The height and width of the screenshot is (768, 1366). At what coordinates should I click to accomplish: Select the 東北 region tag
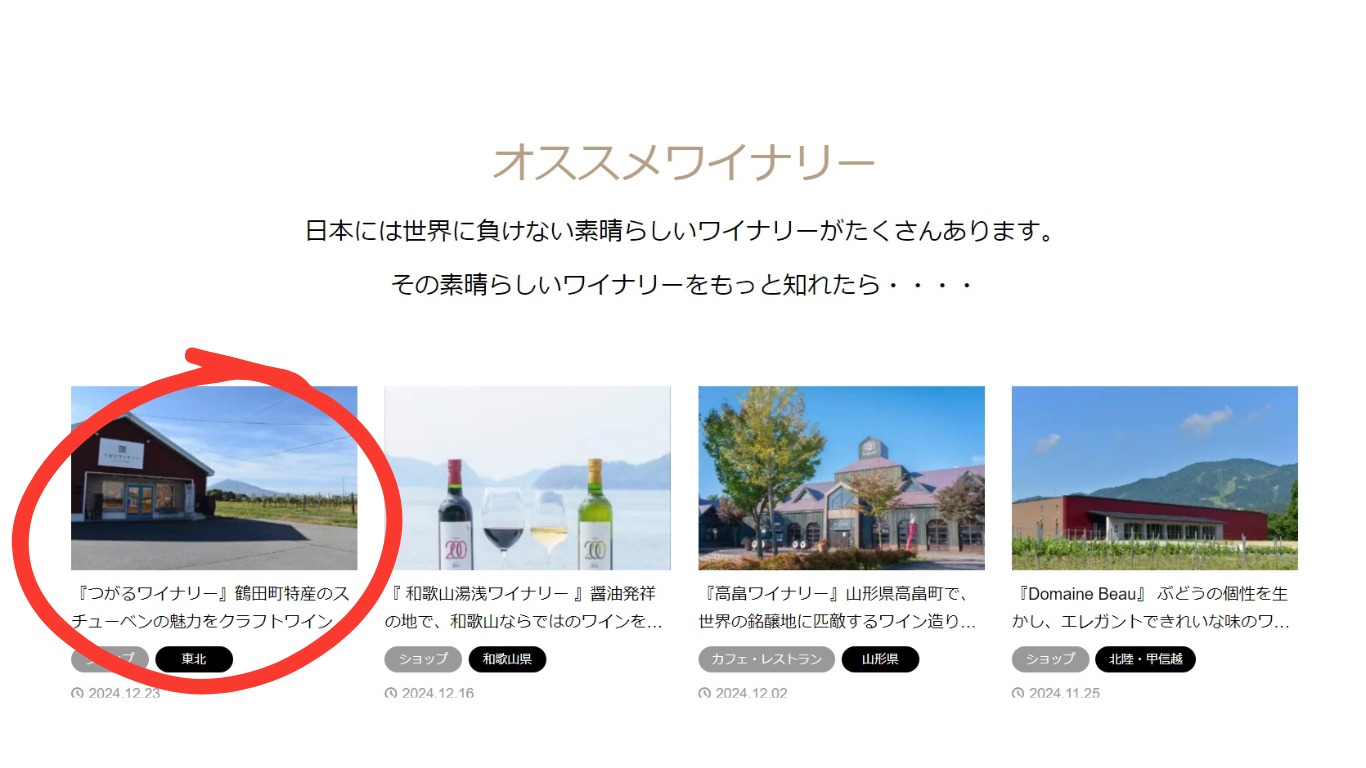(x=194, y=659)
